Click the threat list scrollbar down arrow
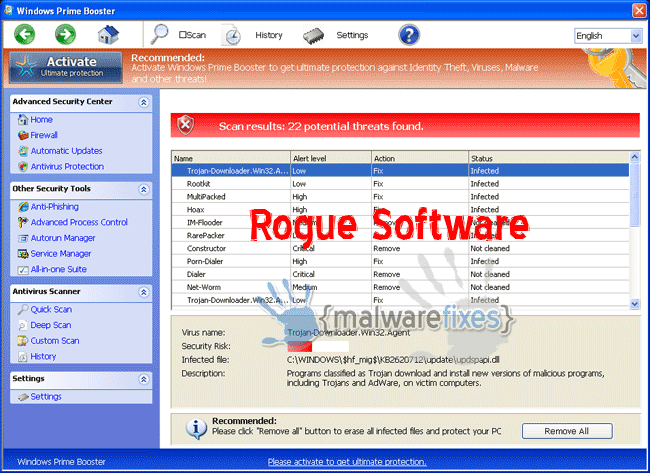The width and height of the screenshot is (650, 473). [x=634, y=304]
